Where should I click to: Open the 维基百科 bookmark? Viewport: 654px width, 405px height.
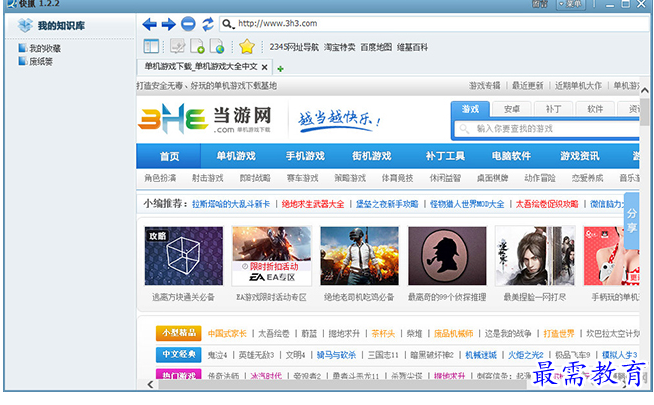click(x=412, y=47)
